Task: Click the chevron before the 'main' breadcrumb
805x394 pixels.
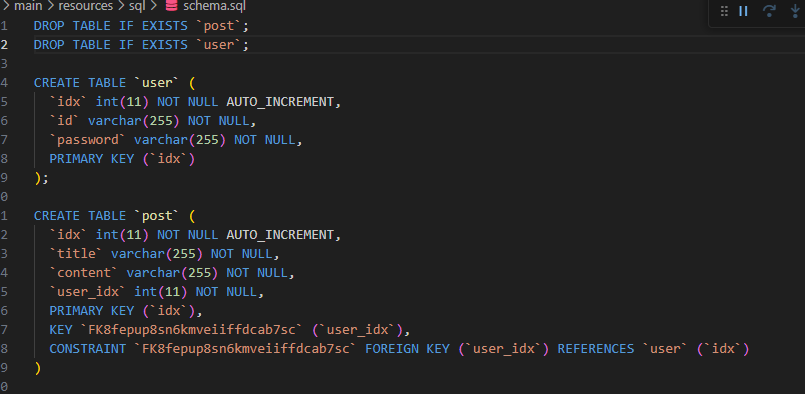Action: point(6,6)
